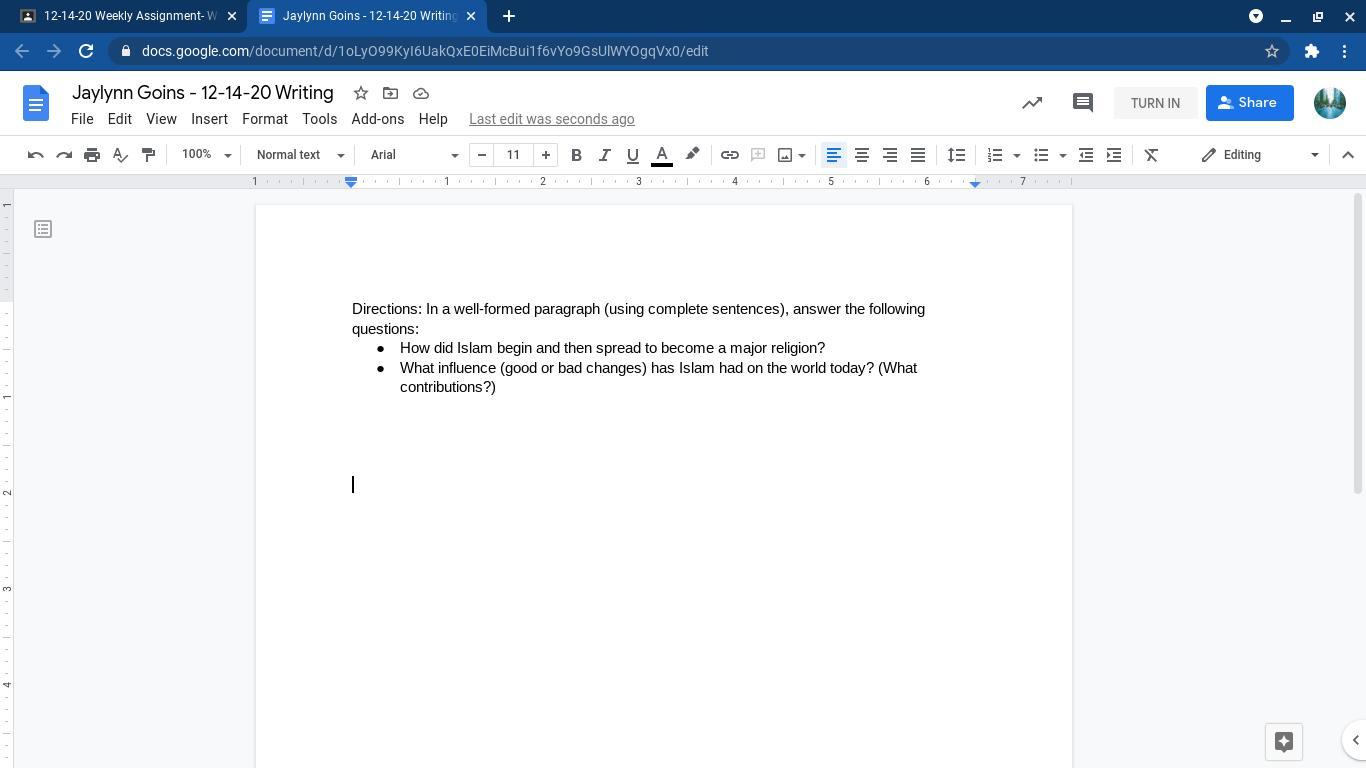Open the Docs home icon

36,103
